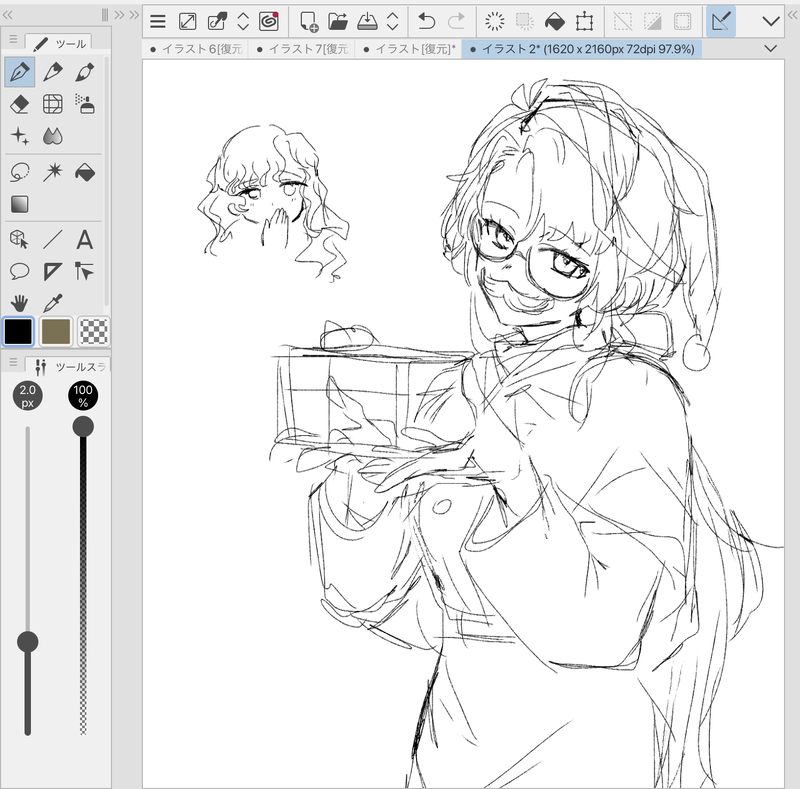Click the tool palette vertical scrollbar

pyautogui.click(x=106, y=181)
